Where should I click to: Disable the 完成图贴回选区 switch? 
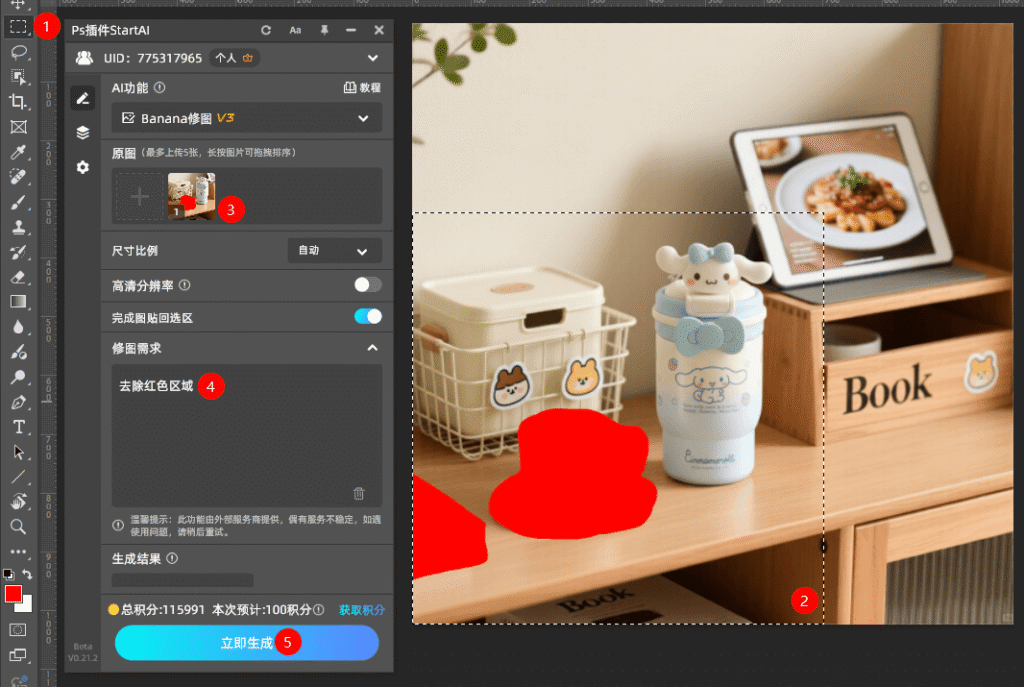click(367, 314)
